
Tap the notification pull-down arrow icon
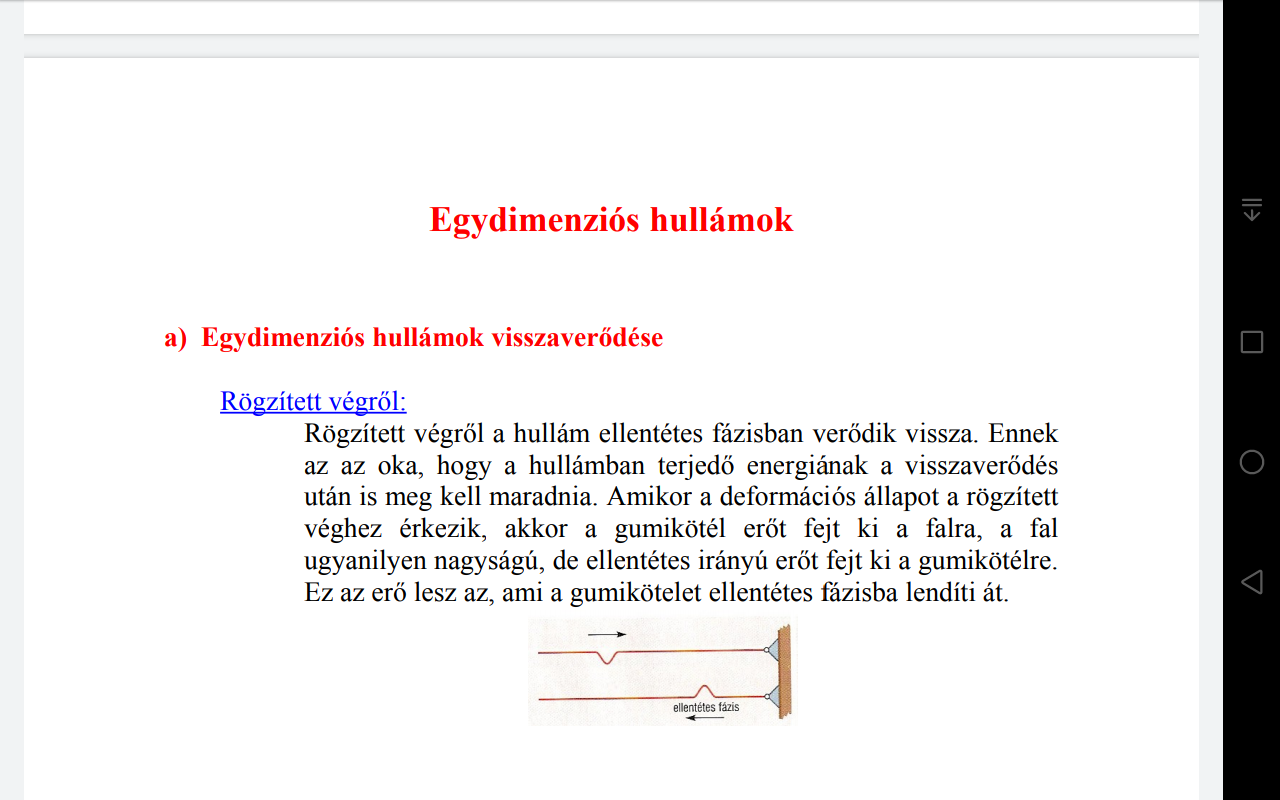[1251, 209]
